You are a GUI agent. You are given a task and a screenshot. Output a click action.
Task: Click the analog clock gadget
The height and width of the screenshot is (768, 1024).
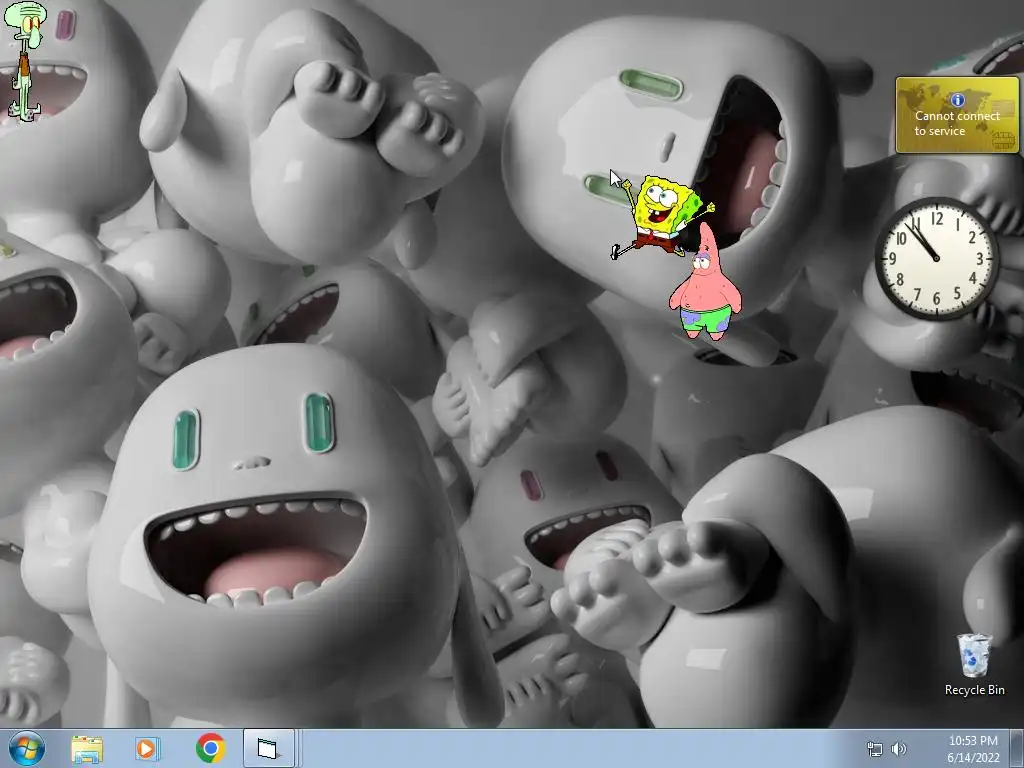pos(936,258)
